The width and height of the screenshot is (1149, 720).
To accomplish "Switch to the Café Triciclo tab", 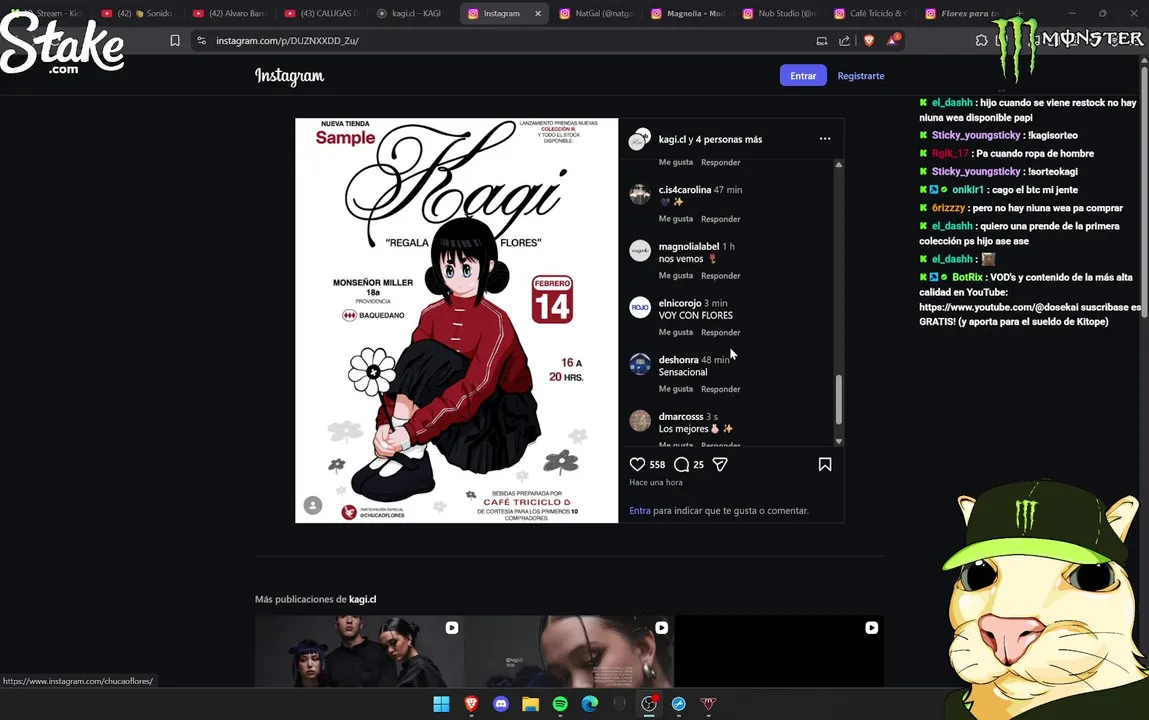I will [872, 13].
